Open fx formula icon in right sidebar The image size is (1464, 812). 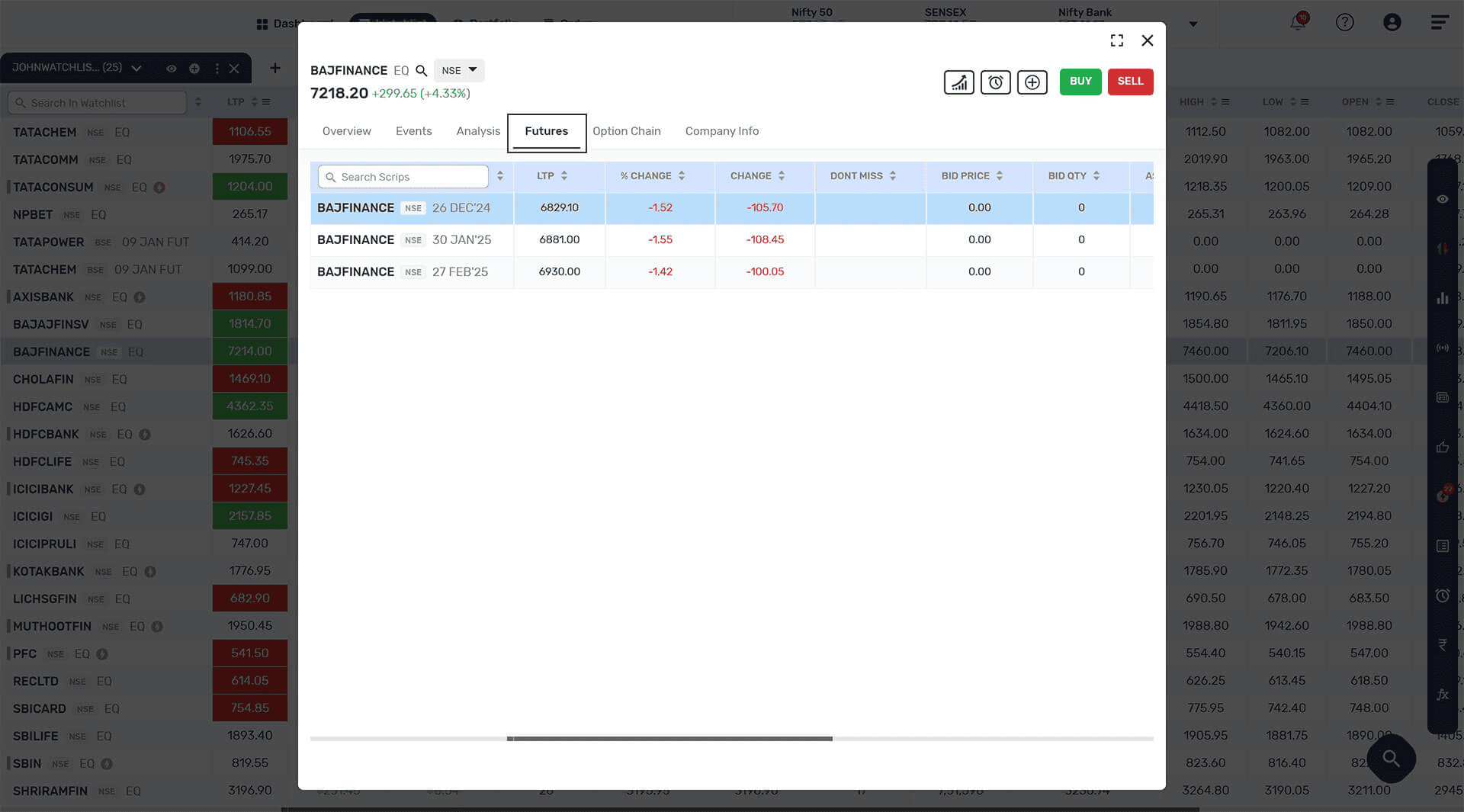click(1442, 695)
